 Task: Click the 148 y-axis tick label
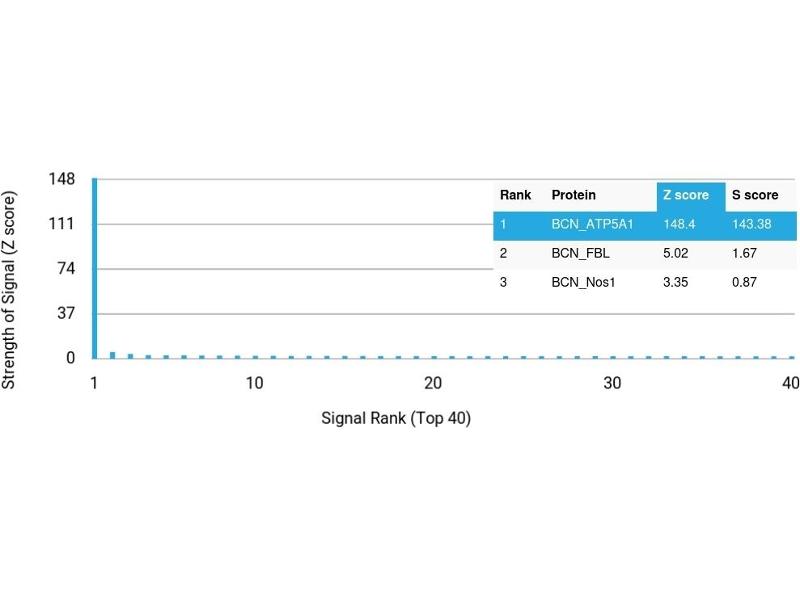point(61,179)
